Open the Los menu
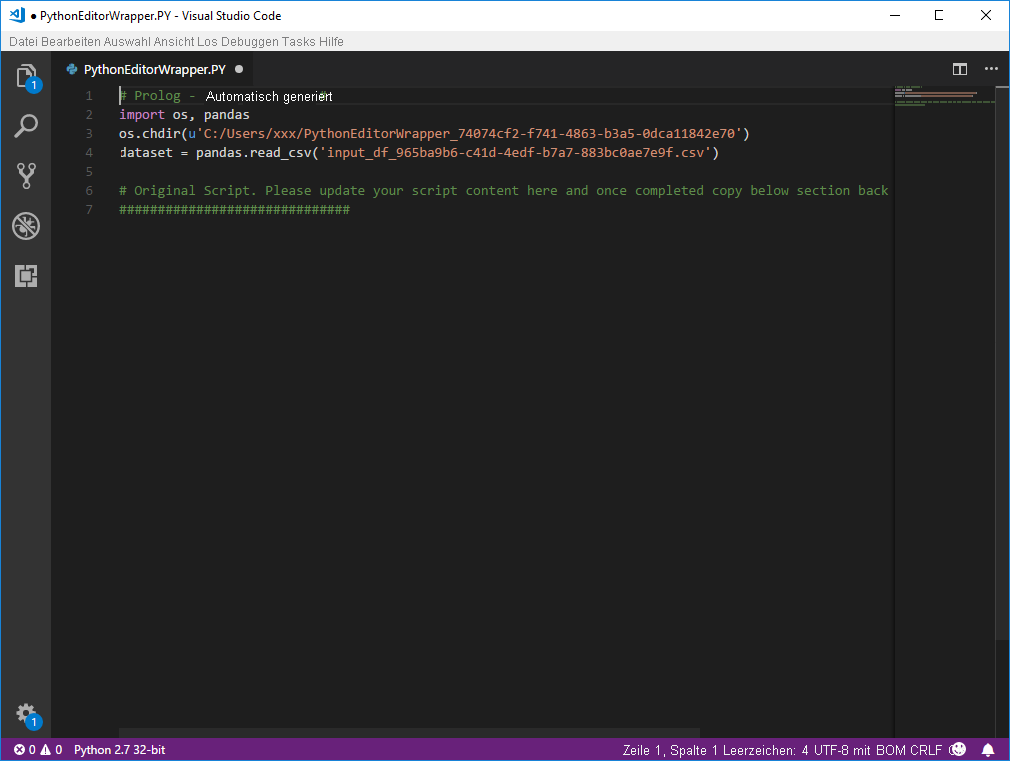 [x=207, y=42]
